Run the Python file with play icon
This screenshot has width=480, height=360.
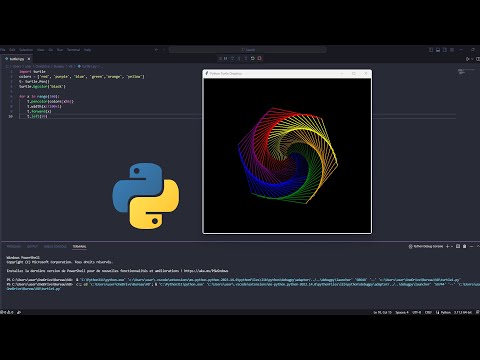coord(467,59)
